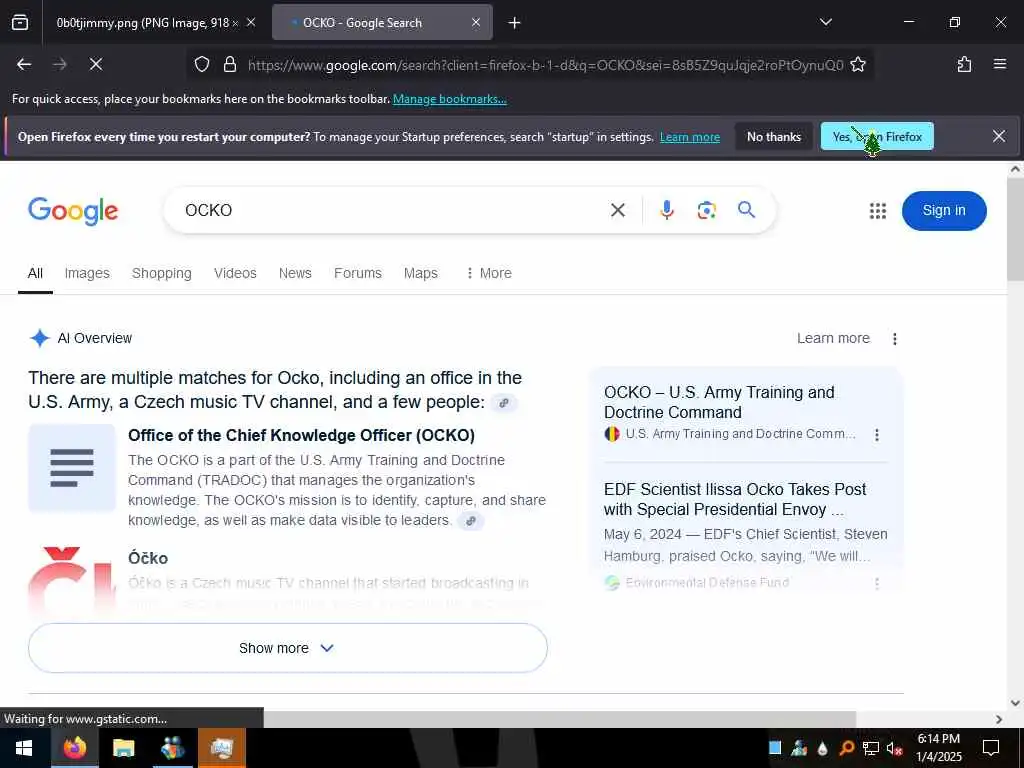This screenshot has height=768, width=1024.
Task: Click the document thumbnail for OCKO
Action: (x=72, y=468)
